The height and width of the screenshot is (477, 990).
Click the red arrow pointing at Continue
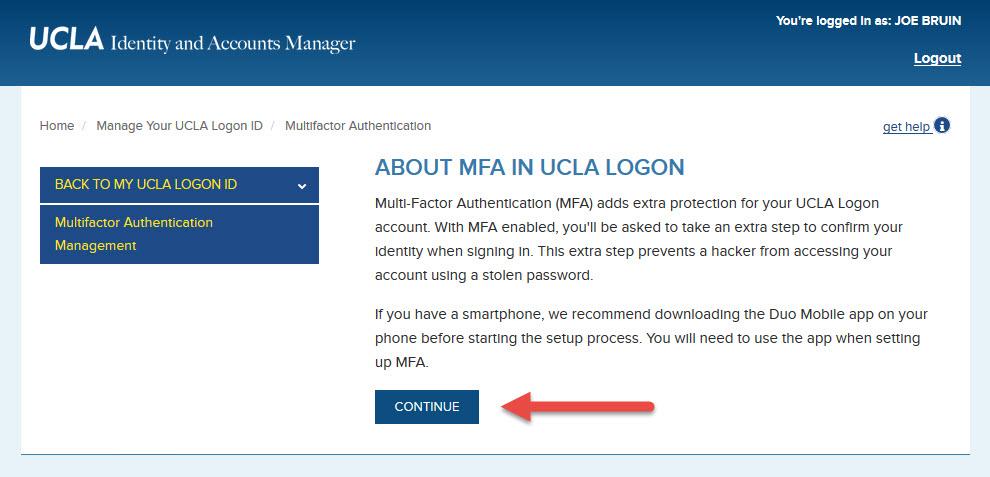coord(577,406)
